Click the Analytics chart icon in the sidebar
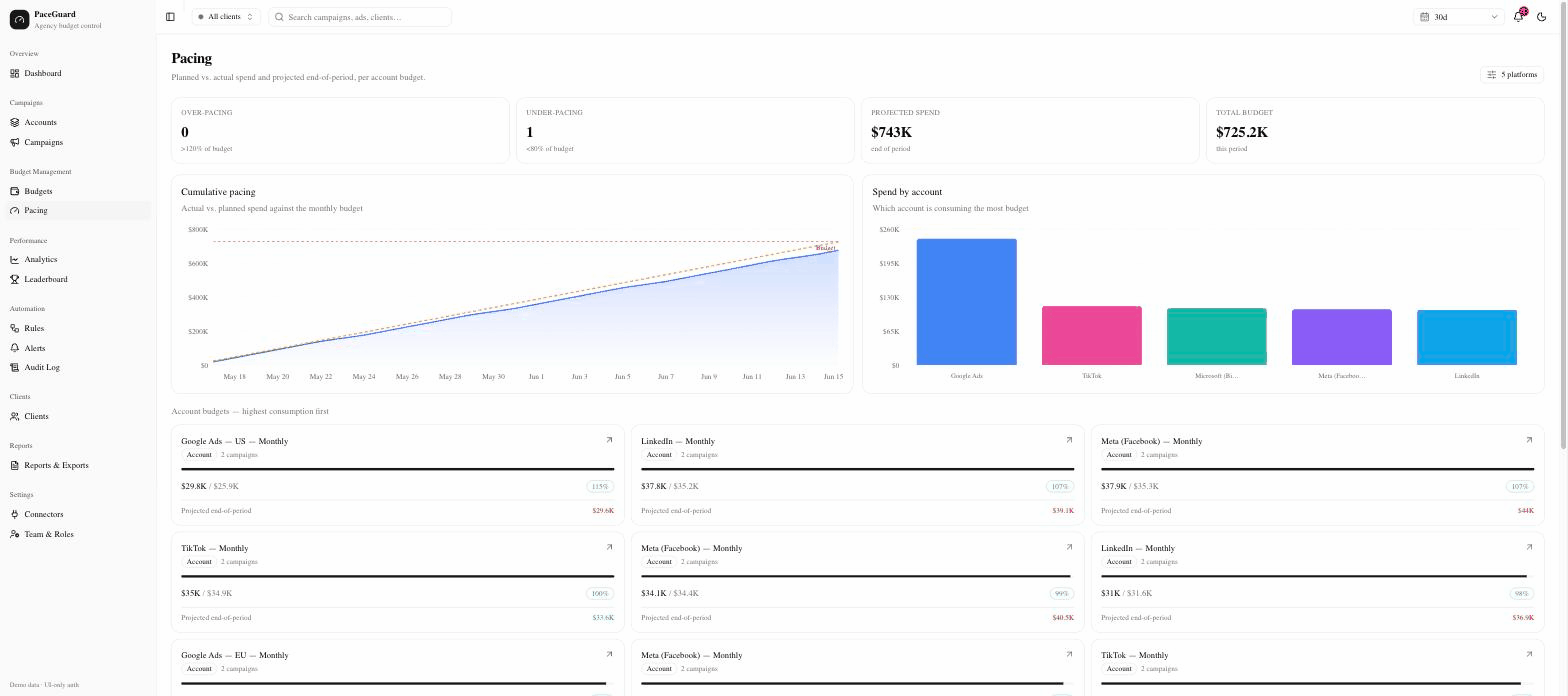 point(15,260)
